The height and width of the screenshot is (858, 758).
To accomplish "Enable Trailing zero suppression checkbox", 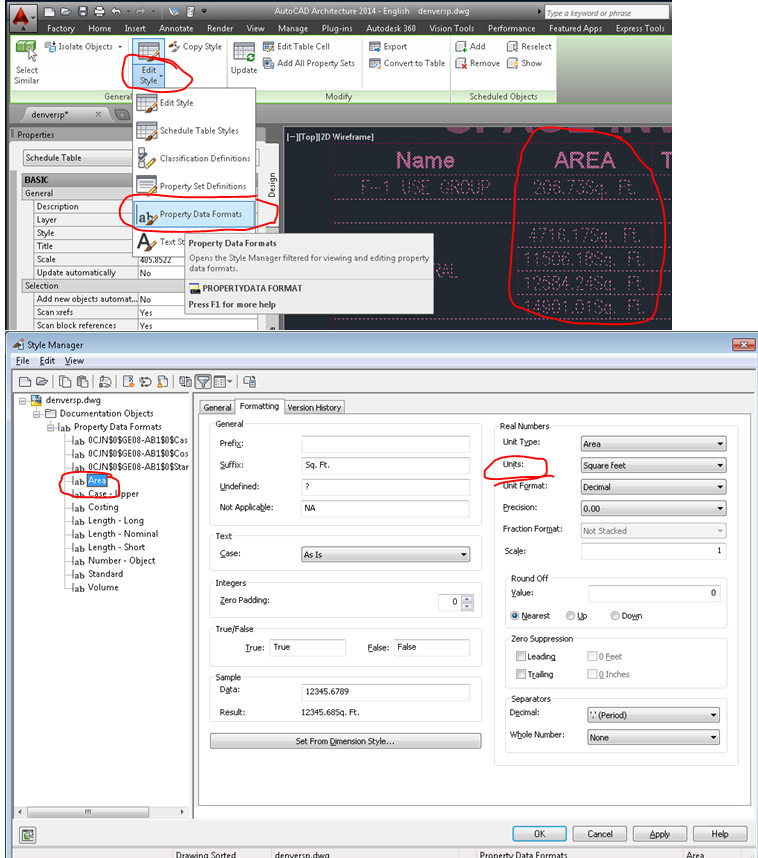I will [x=521, y=674].
